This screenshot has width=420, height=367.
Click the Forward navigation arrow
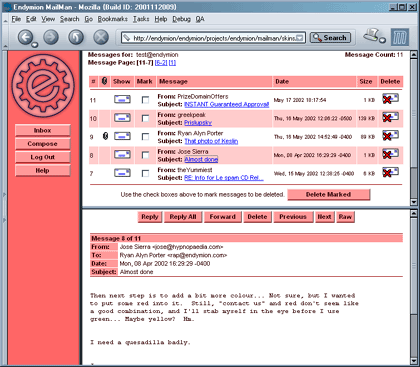pyautogui.click(x=51, y=37)
